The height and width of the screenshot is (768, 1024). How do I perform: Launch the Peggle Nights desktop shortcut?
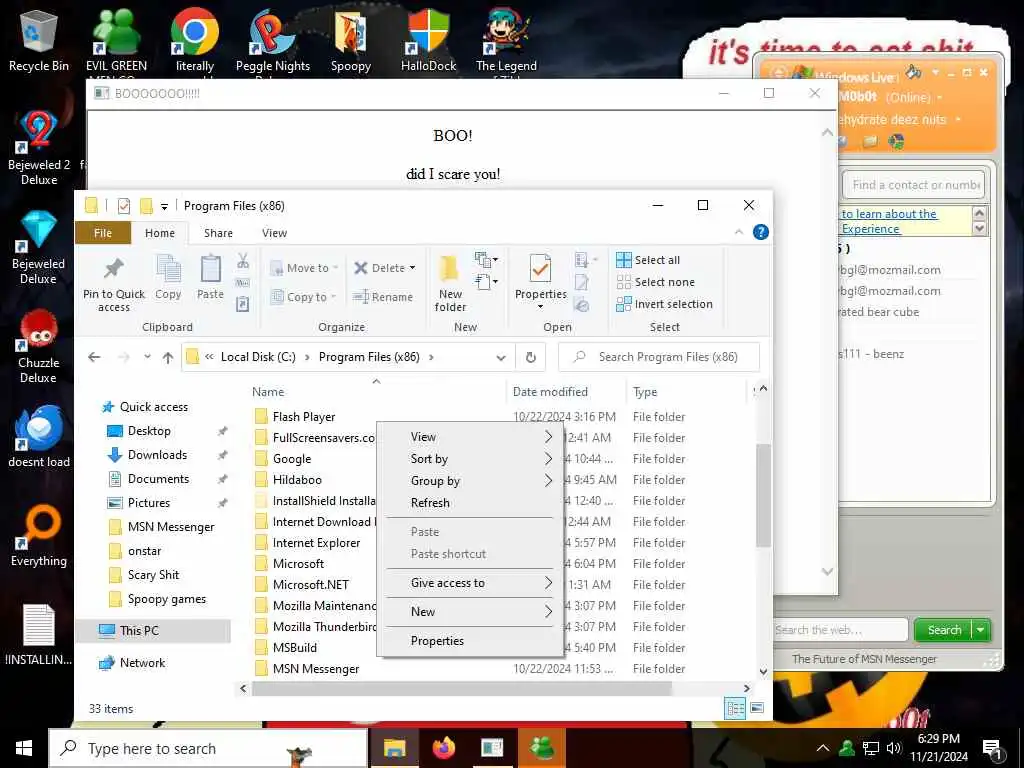coord(273,40)
